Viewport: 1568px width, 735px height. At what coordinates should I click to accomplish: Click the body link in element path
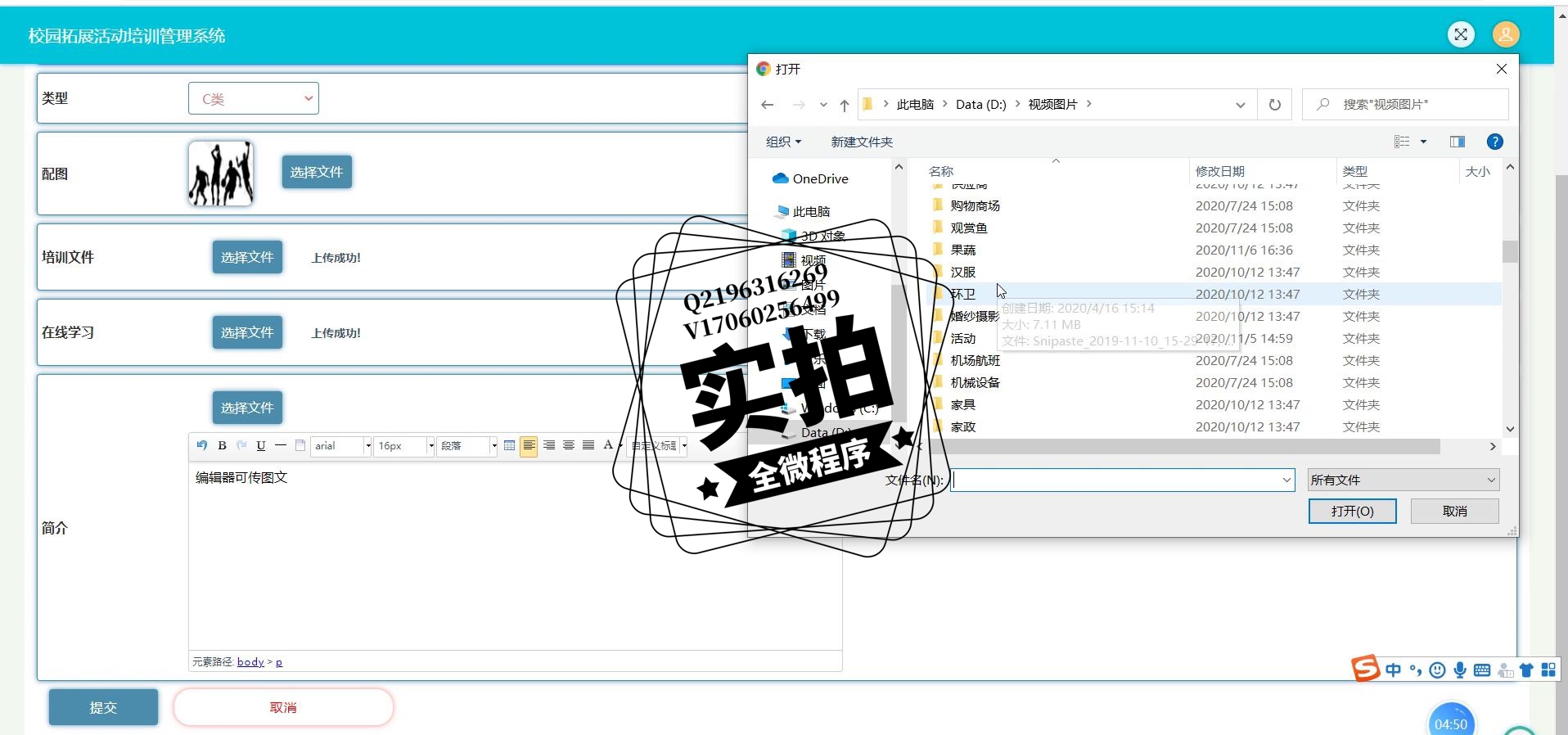click(250, 661)
